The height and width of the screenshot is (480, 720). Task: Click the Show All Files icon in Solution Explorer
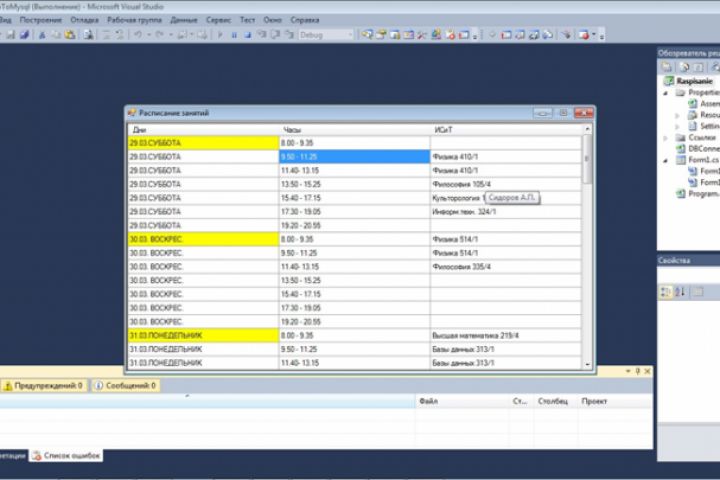tap(684, 68)
